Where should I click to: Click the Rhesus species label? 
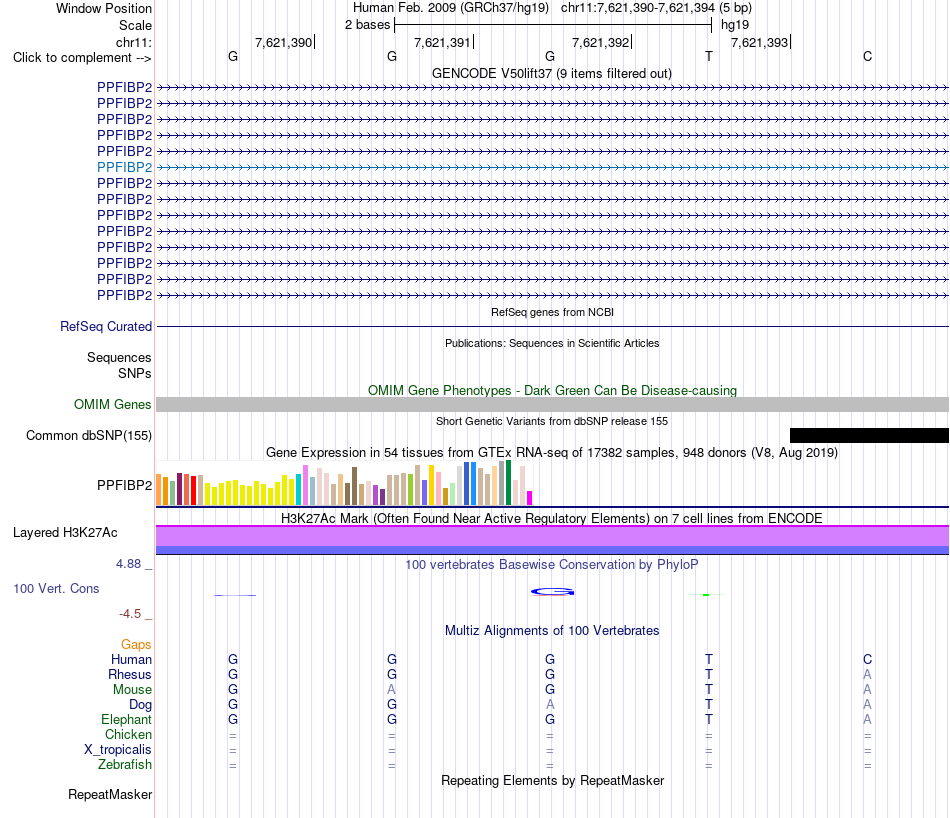point(130,674)
